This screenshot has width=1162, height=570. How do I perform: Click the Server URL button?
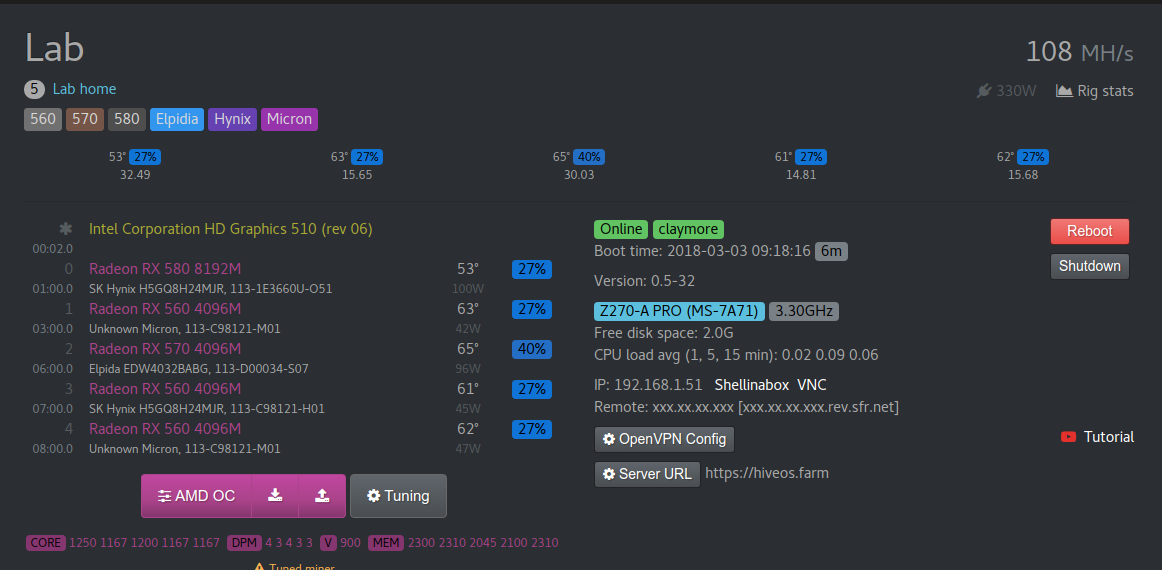point(646,473)
